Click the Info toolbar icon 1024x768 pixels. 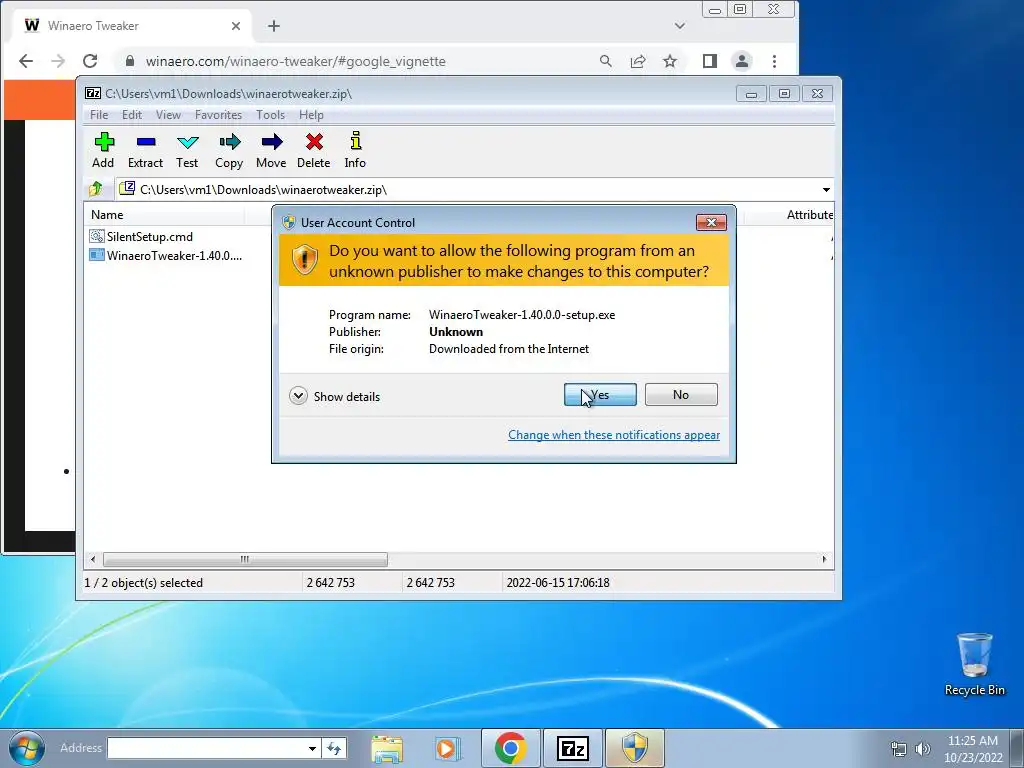pyautogui.click(x=355, y=150)
